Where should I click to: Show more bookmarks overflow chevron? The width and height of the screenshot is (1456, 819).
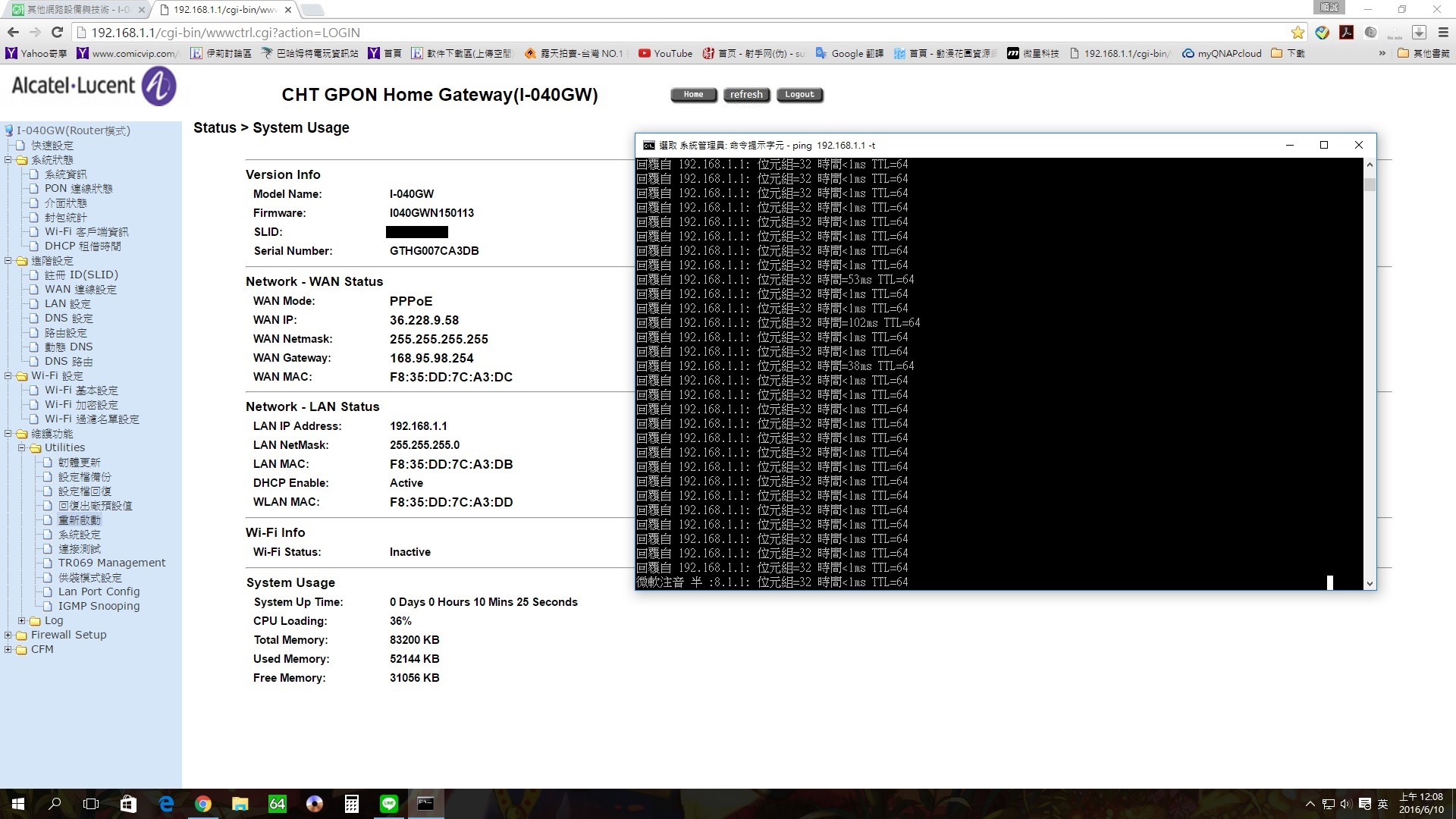pyautogui.click(x=1382, y=53)
